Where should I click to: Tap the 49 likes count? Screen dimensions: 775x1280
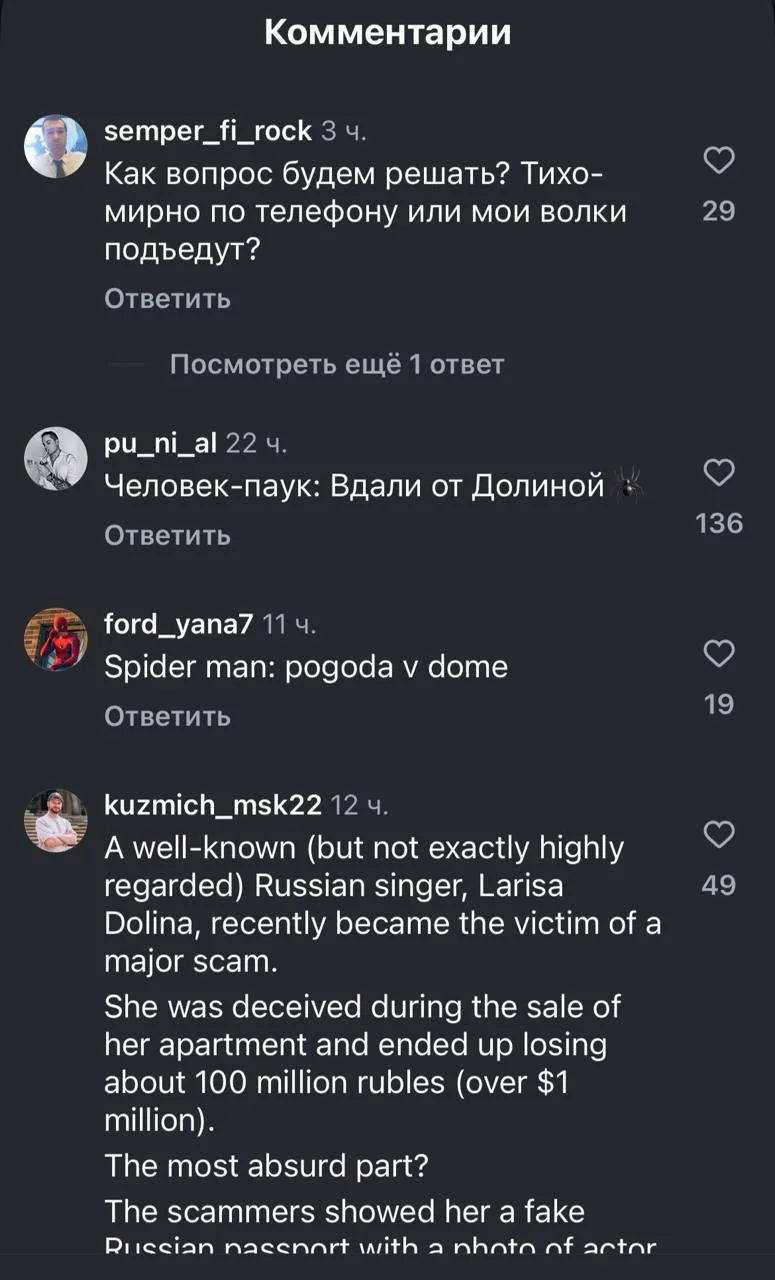(x=719, y=885)
